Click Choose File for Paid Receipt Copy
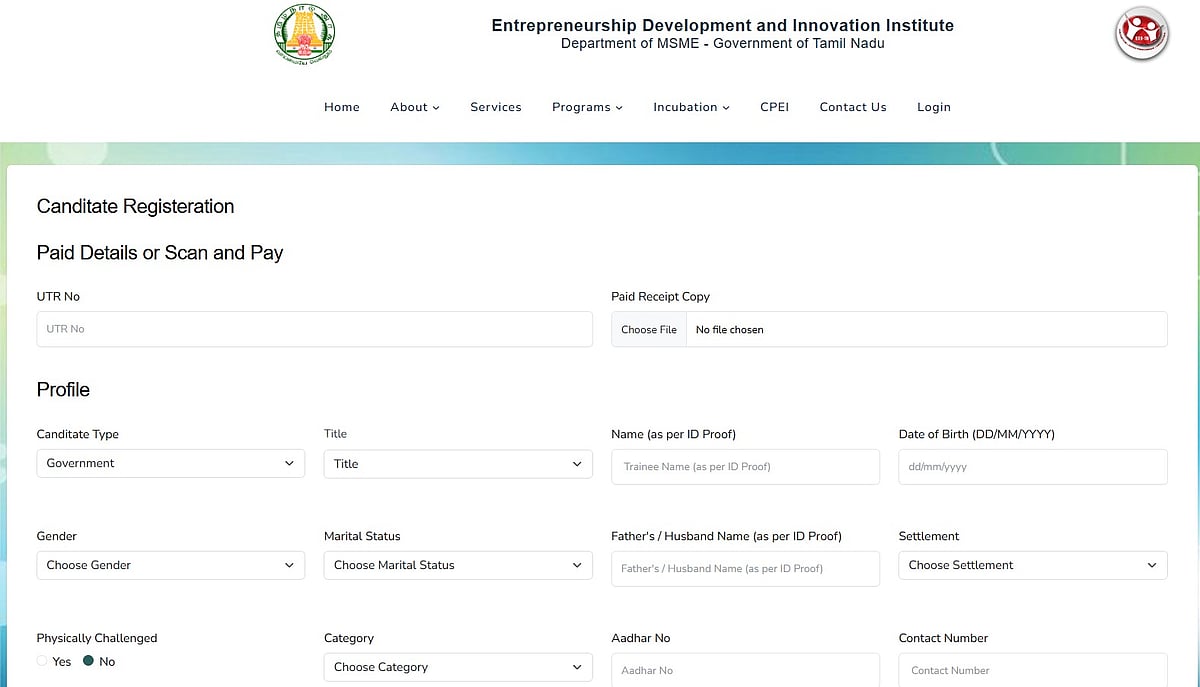The width and height of the screenshot is (1200, 687). point(649,329)
